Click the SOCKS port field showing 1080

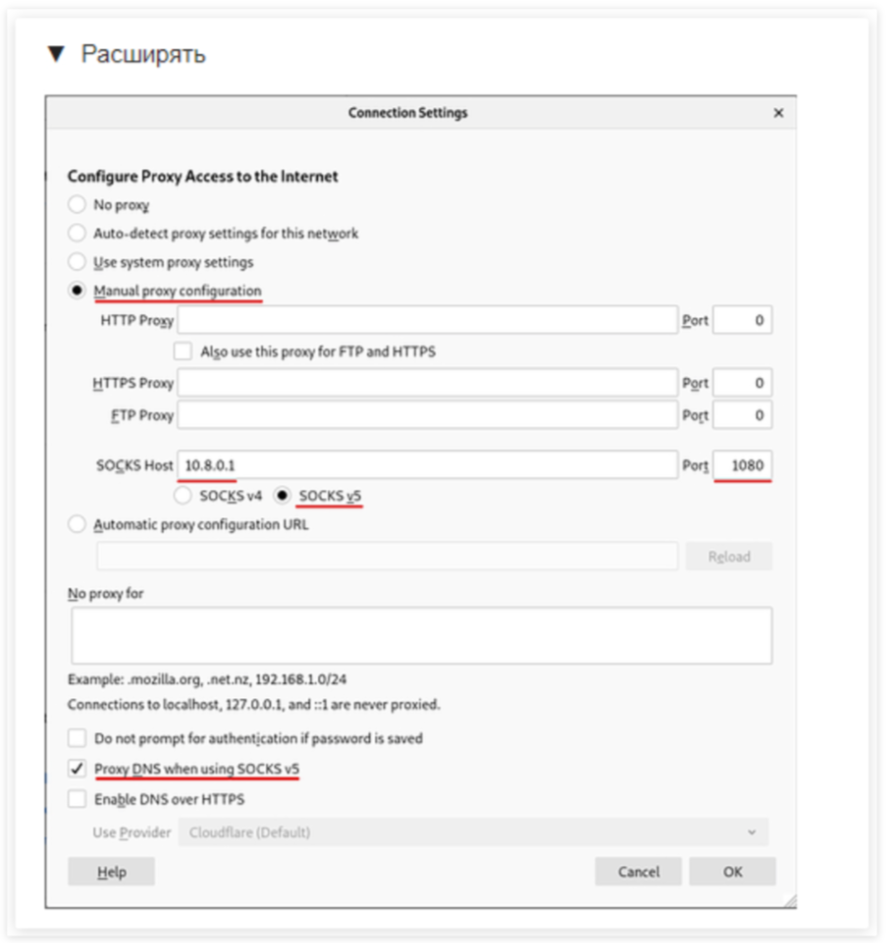[x=742, y=465]
